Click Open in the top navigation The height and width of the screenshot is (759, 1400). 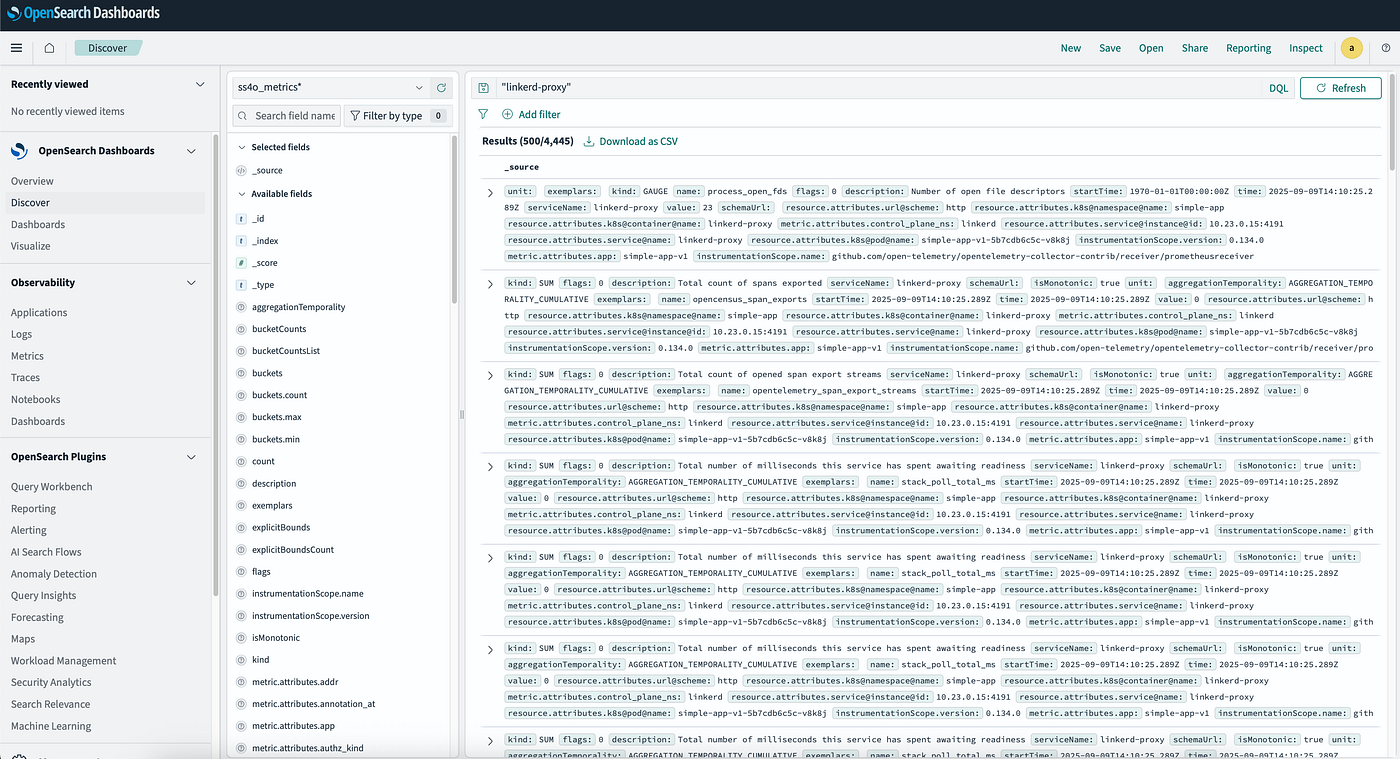click(x=1151, y=48)
